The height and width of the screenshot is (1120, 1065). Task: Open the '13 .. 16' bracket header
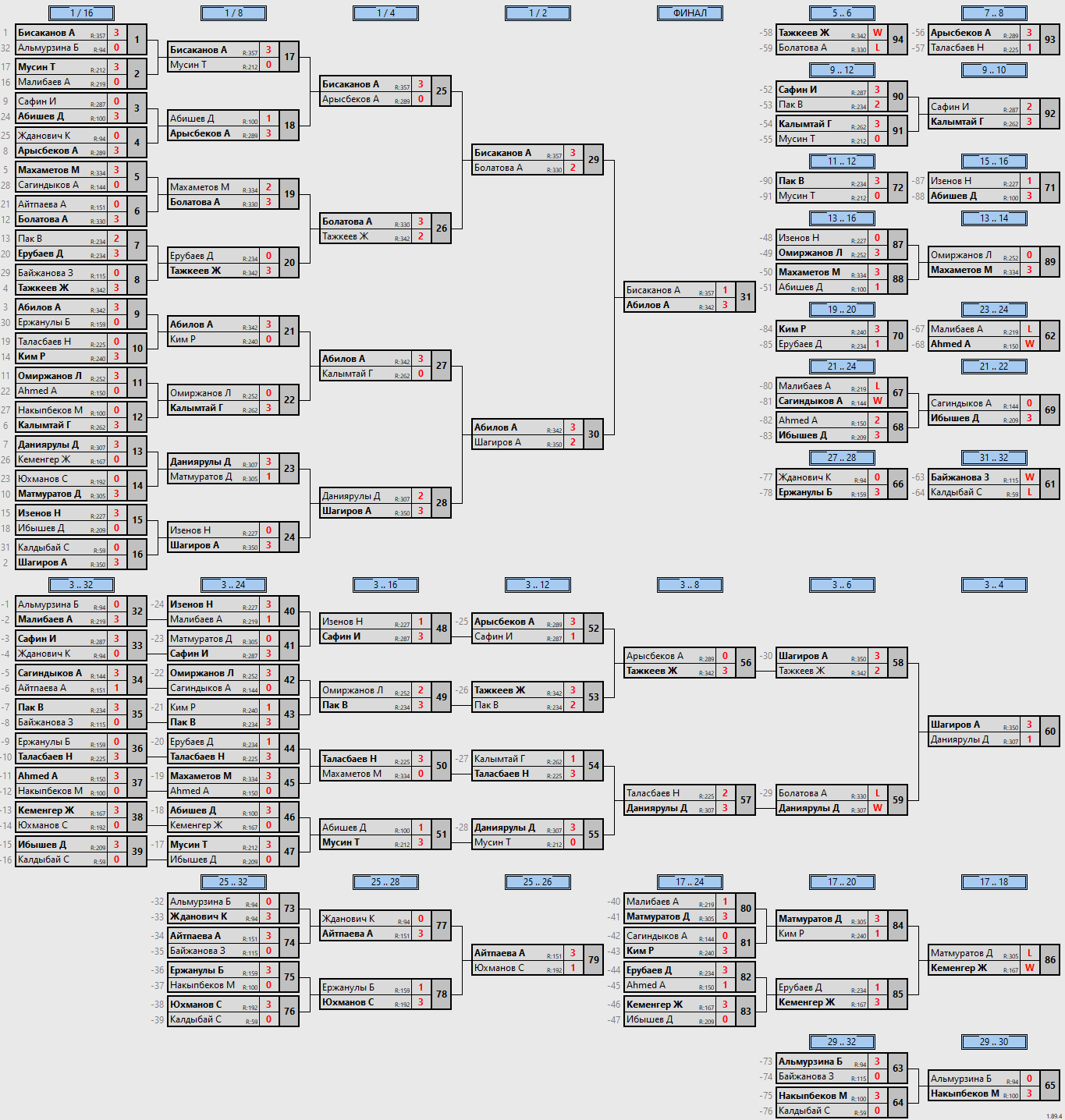click(842, 218)
